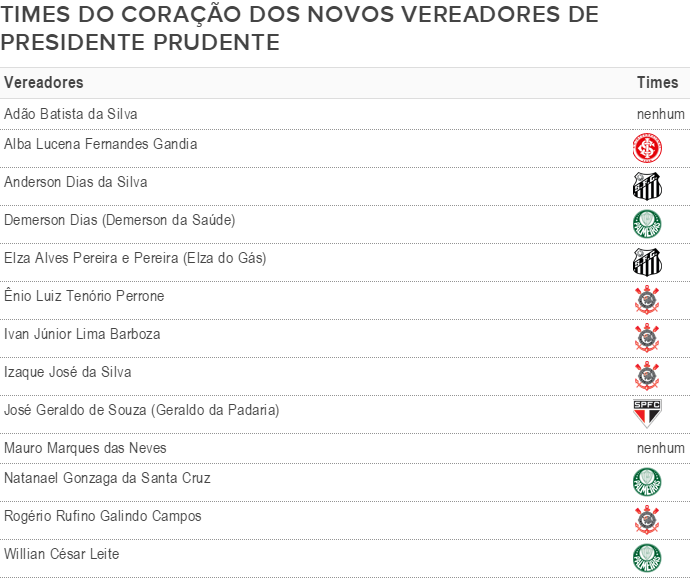Select the São Paulo SPFC crest

point(647,414)
